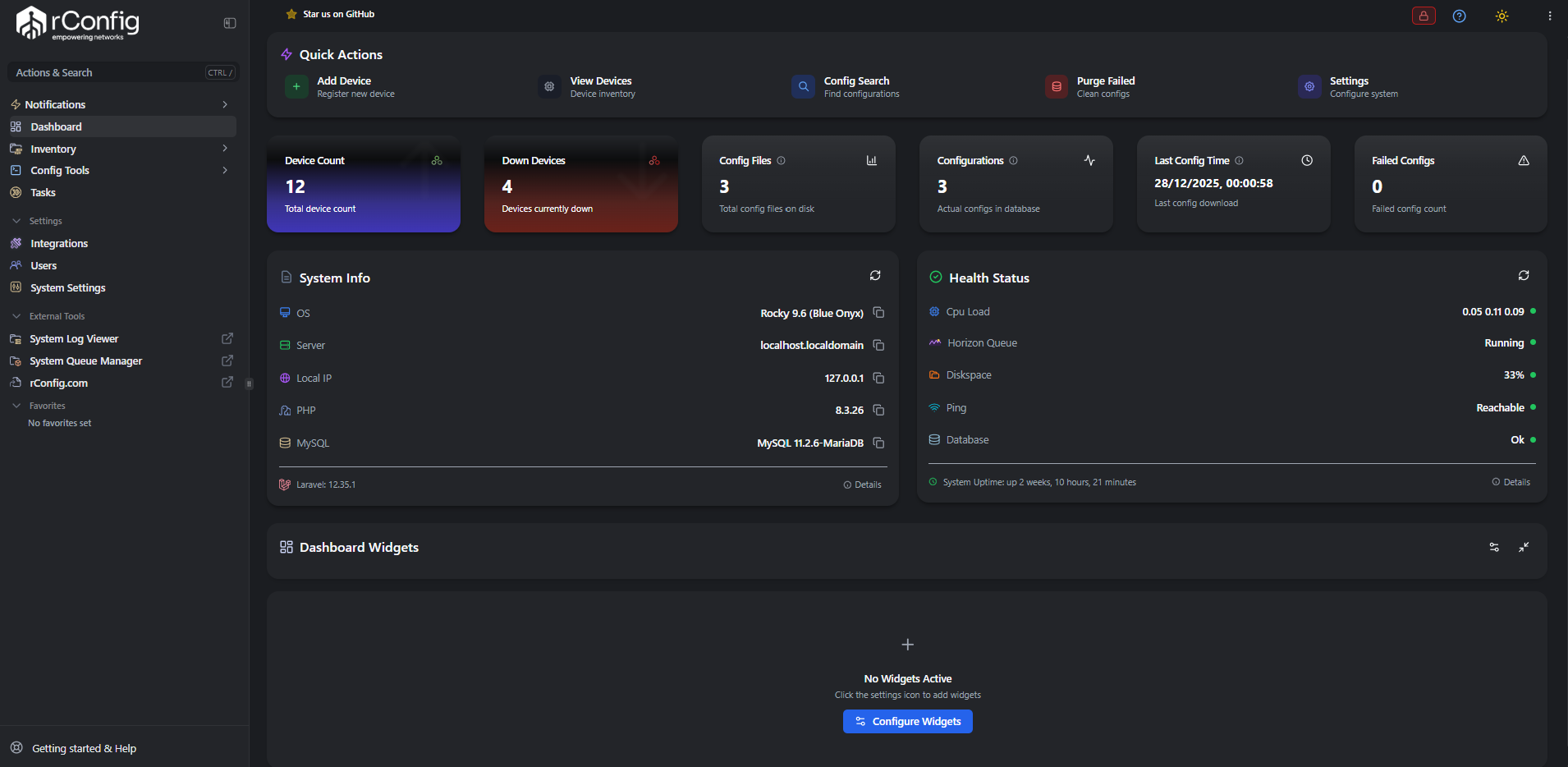Open Users in the sidebar

[121, 265]
